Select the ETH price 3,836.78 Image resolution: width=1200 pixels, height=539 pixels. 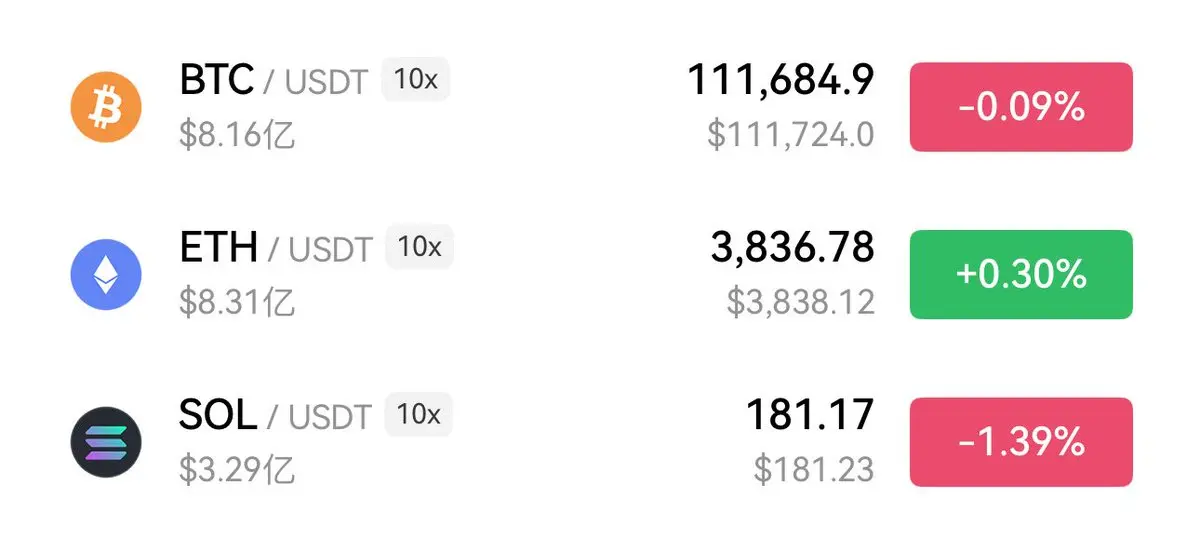(793, 248)
